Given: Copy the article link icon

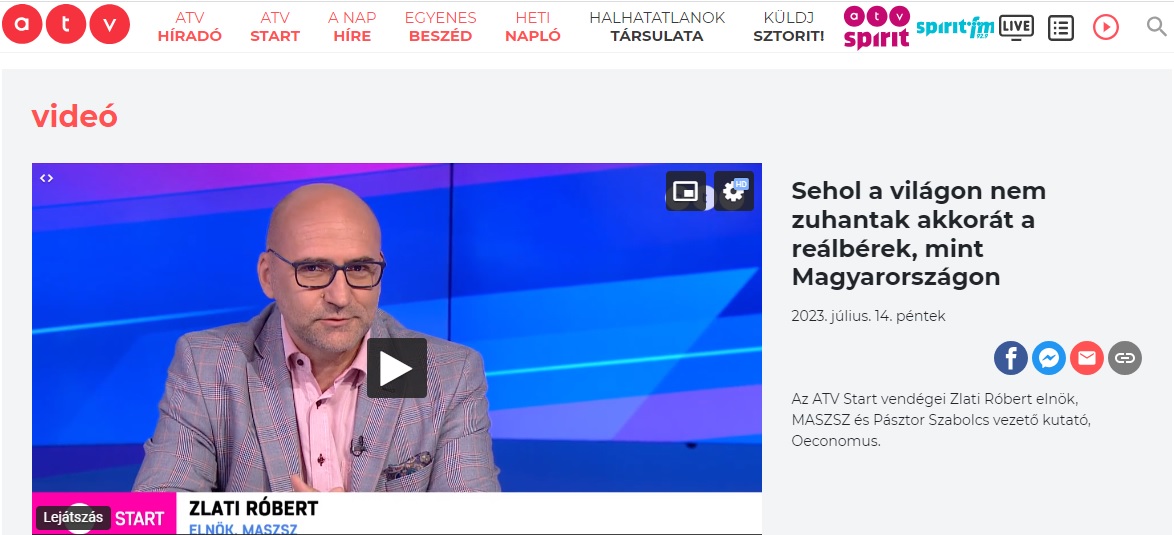Looking at the screenshot, I should pyautogui.click(x=1125, y=358).
